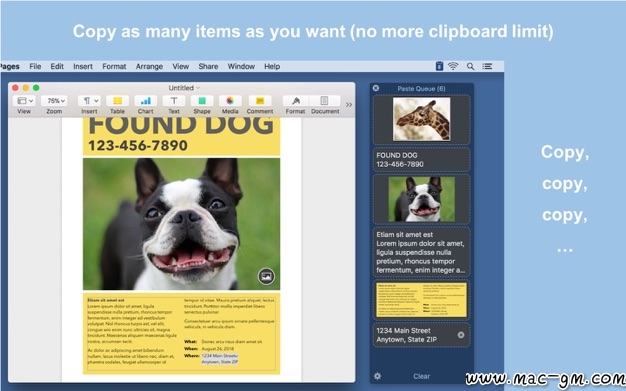The height and width of the screenshot is (391, 626).
Task: Select the giraffe image in Paste Queue
Action: click(x=422, y=119)
